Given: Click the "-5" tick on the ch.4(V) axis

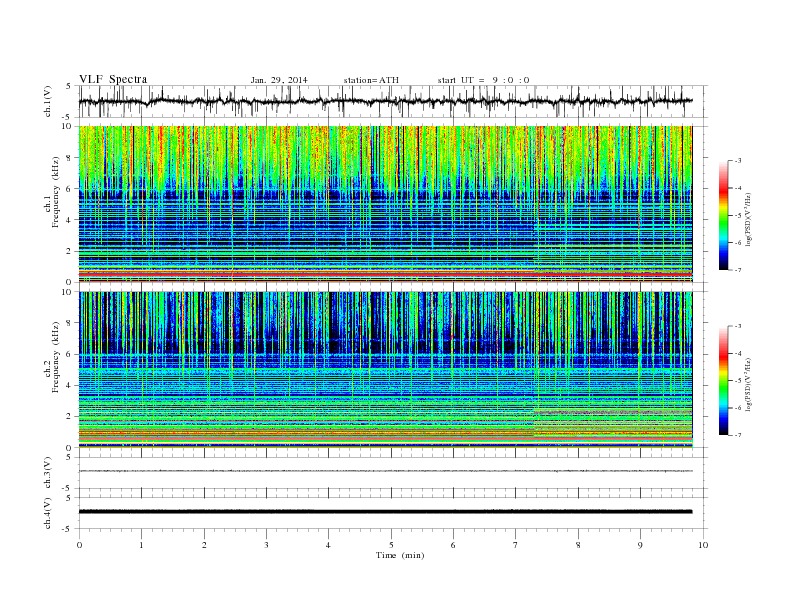Looking at the screenshot, I should (x=68, y=529).
